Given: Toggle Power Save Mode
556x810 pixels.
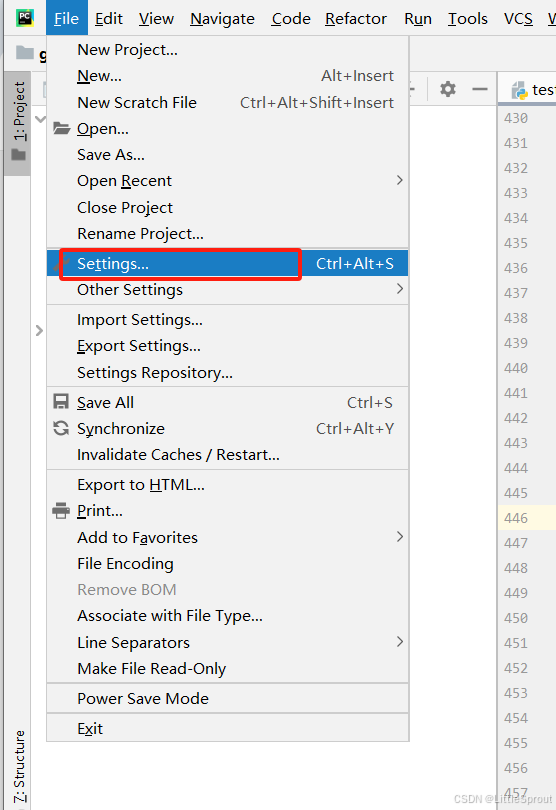Looking at the screenshot, I should coord(227,698).
